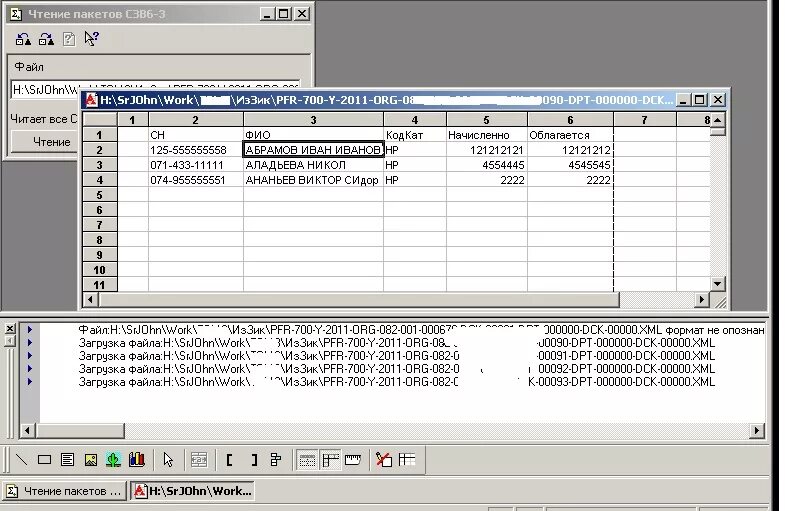Screen dimensions: 785x511
Task: Click the message panel scrollbar left arrow
Action: coord(28,430)
